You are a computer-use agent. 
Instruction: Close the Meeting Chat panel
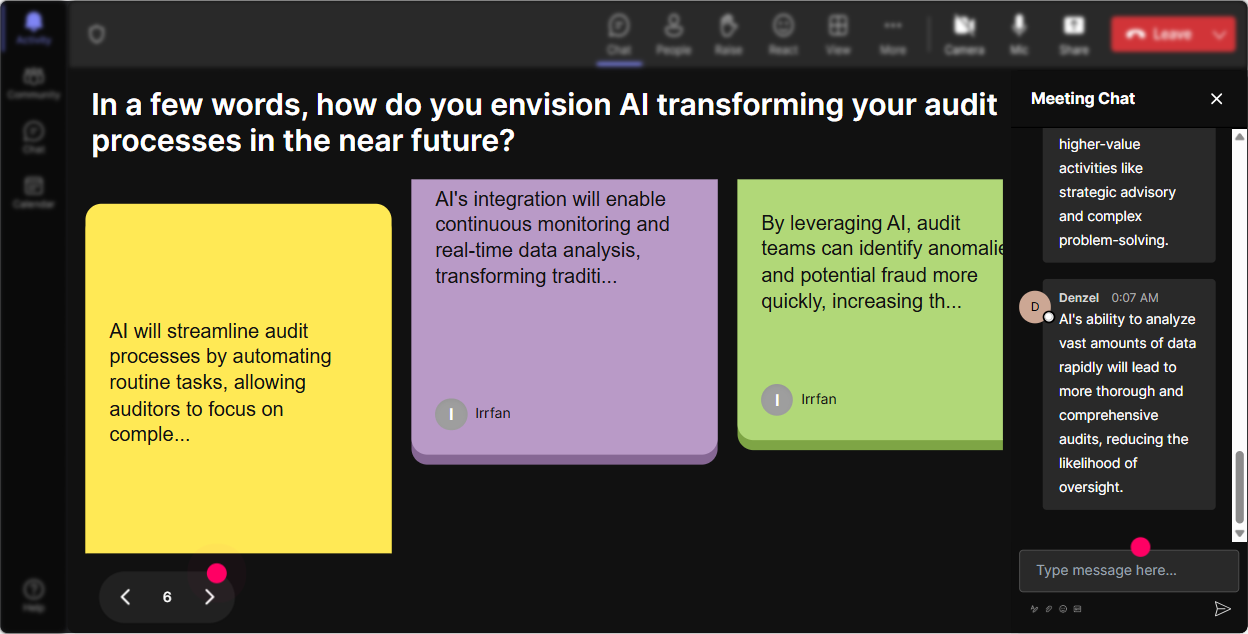pyautogui.click(x=1216, y=98)
